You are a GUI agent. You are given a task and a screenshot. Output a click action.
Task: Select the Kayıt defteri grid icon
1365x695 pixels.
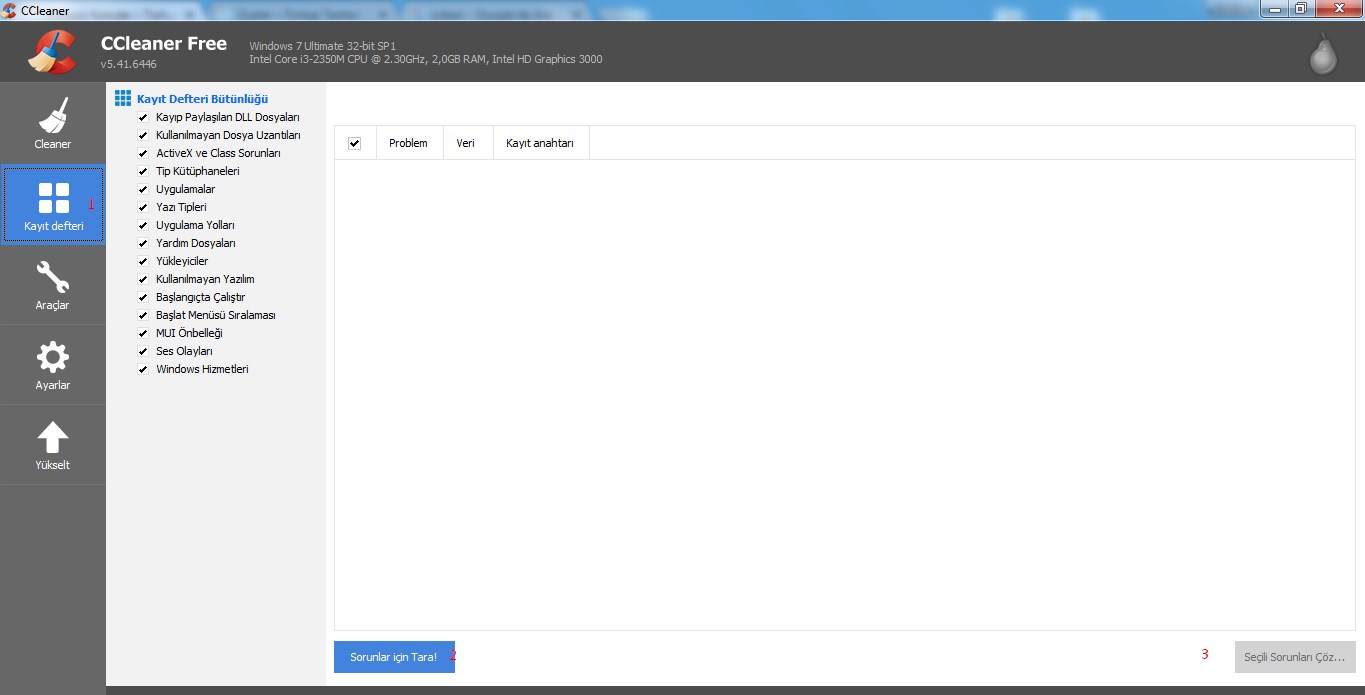pos(53,199)
